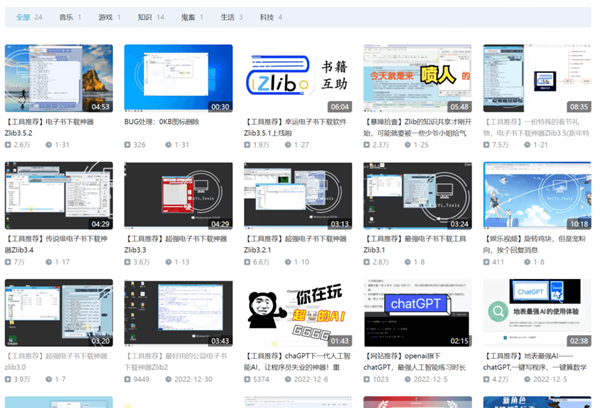This screenshot has height=408, width=600.
Task: Open the 超强电子书下载神器 Zlib3.3 title
Action: coord(176,244)
